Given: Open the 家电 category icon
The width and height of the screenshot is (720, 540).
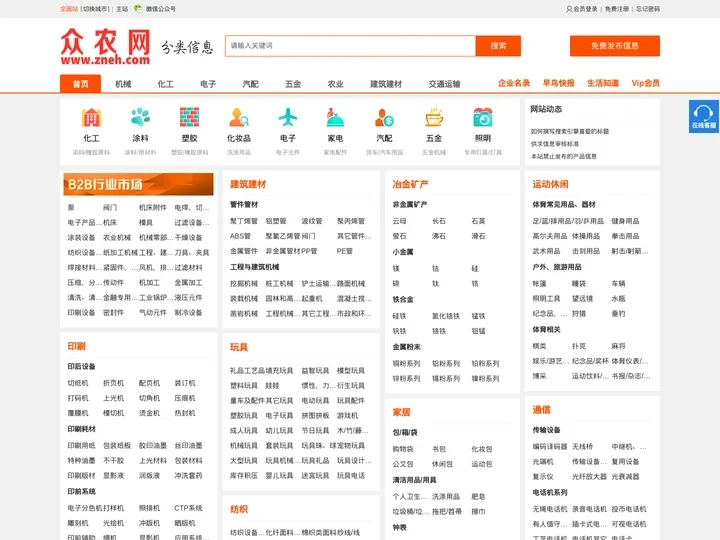Looking at the screenshot, I should (335, 118).
